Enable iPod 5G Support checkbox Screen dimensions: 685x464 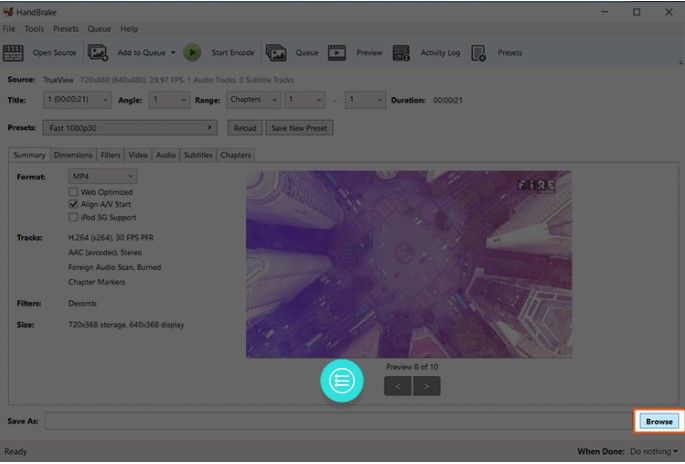73,217
